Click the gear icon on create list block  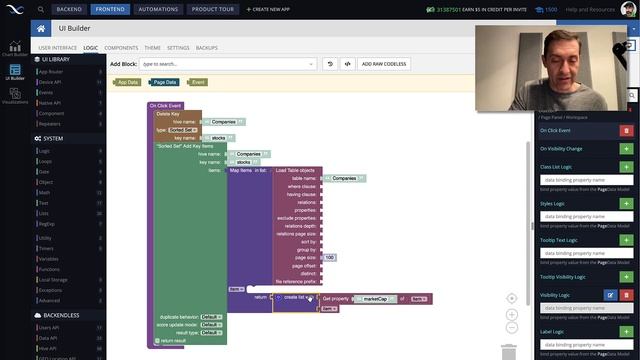coord(279,298)
